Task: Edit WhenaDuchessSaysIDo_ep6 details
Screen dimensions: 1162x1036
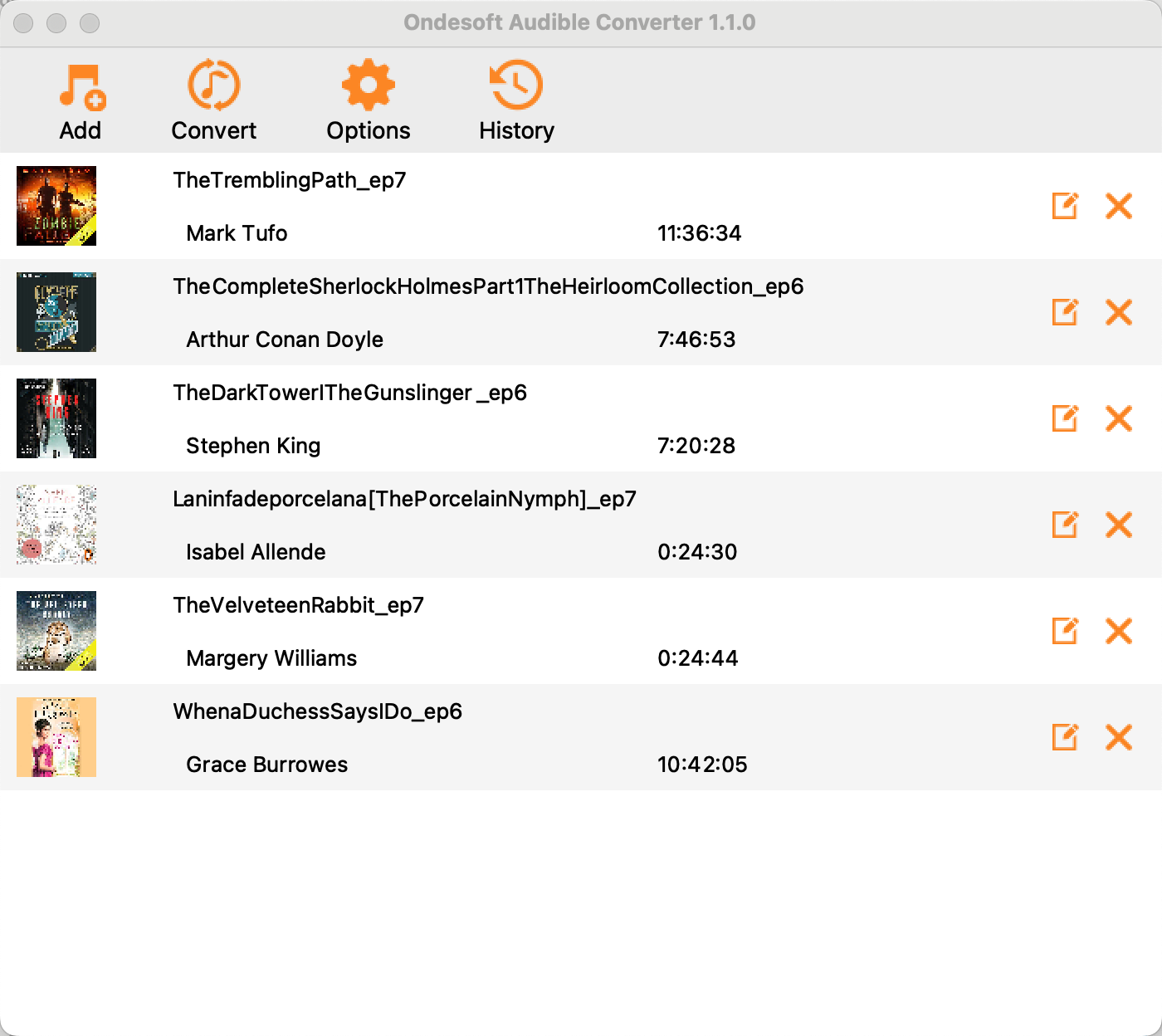Action: tap(1065, 737)
